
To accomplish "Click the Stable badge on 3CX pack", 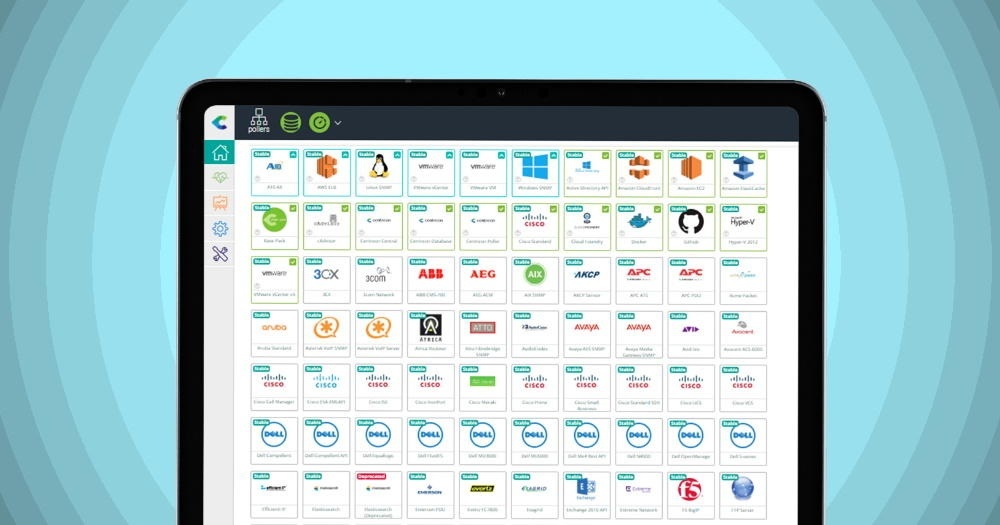I will tap(313, 262).
